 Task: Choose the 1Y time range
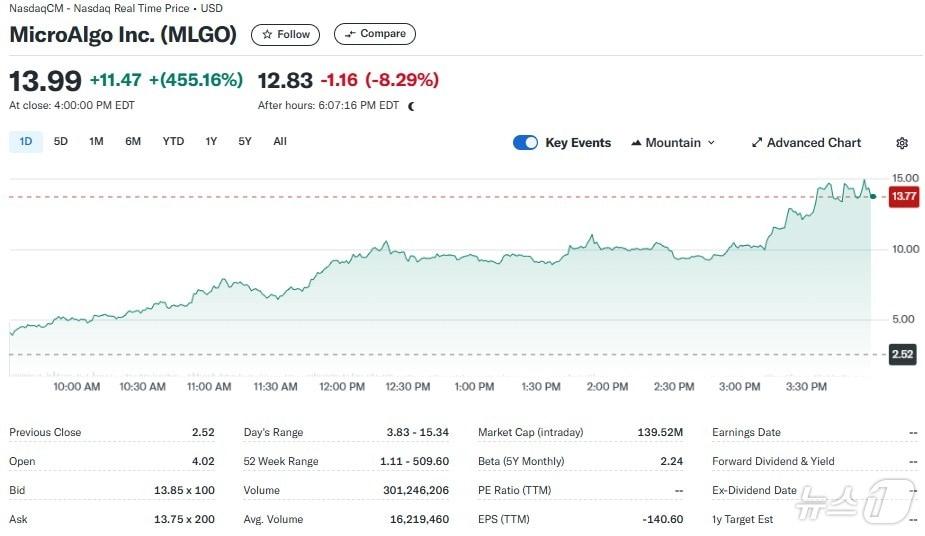211,142
